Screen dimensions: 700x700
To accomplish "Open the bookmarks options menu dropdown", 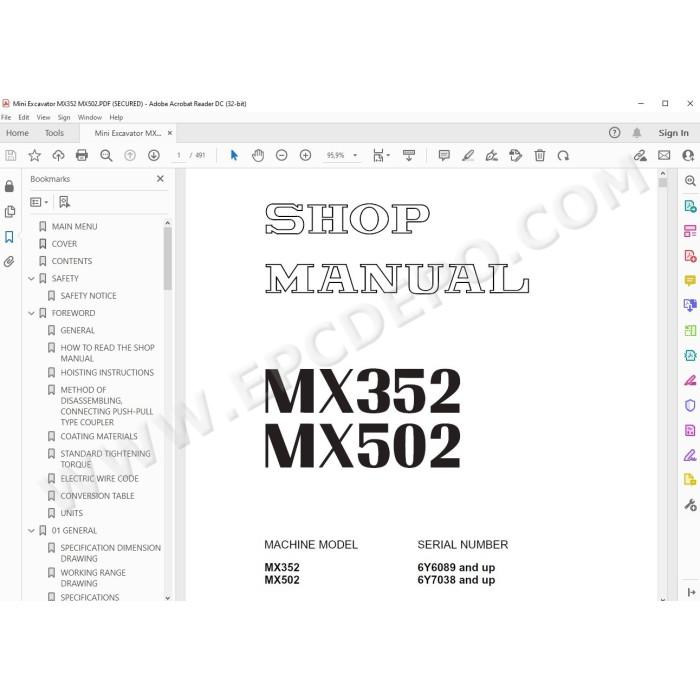I will pyautogui.click(x=39, y=202).
